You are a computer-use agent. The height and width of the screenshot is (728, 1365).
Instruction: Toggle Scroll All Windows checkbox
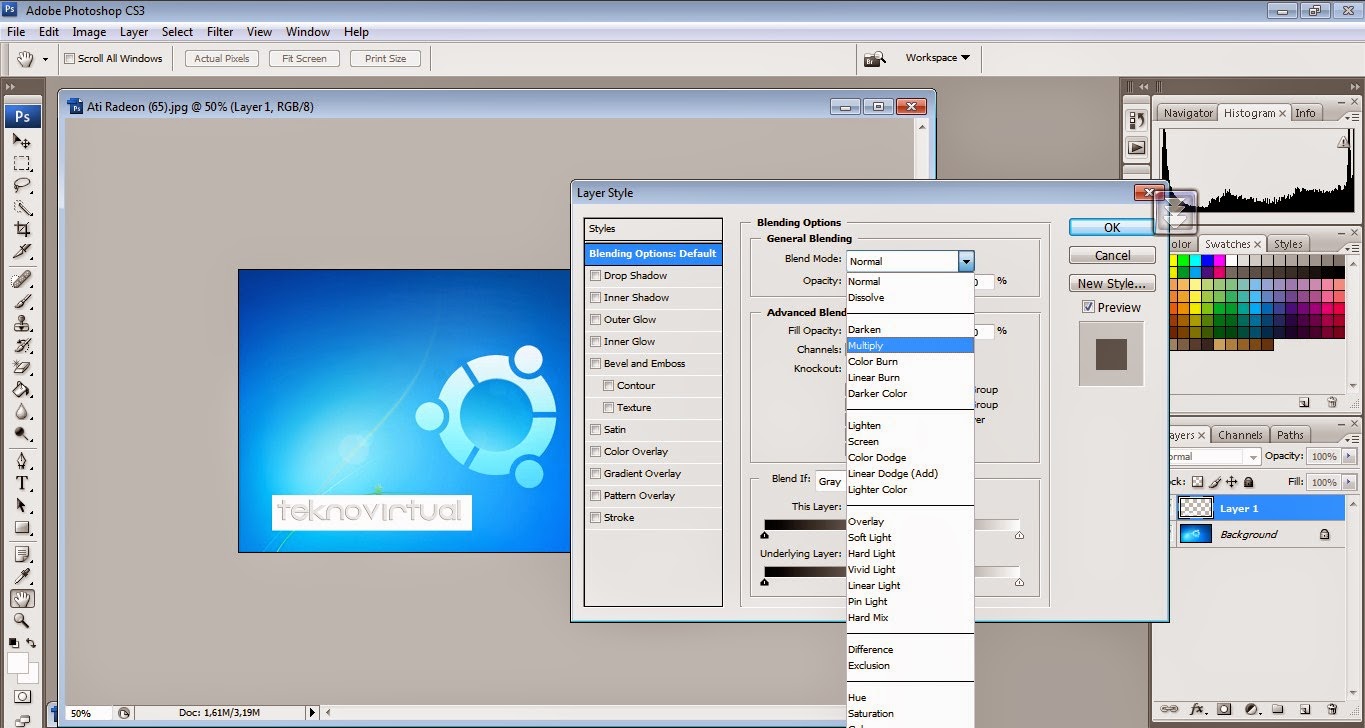(x=70, y=59)
